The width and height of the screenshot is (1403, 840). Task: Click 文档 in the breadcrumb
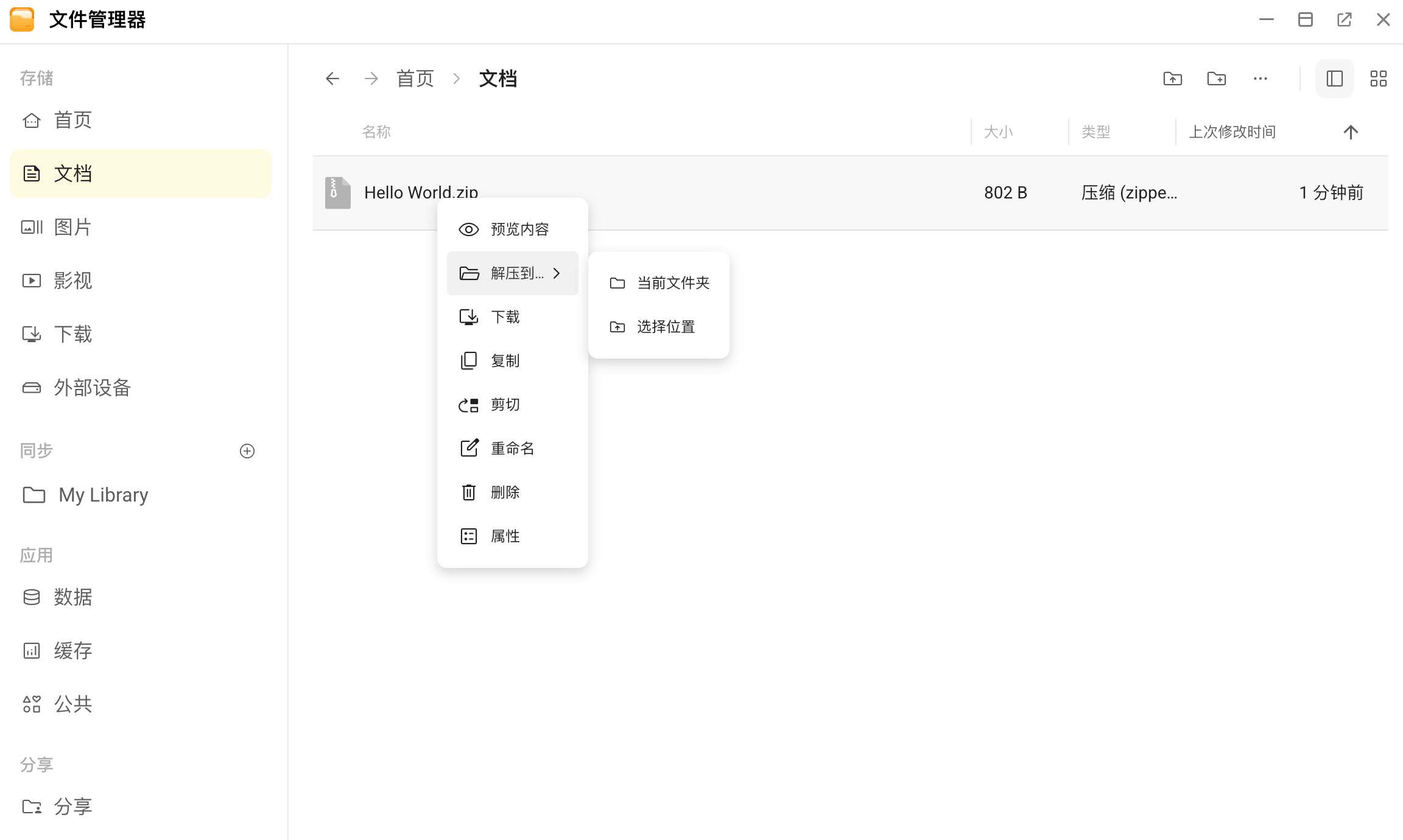click(x=498, y=79)
